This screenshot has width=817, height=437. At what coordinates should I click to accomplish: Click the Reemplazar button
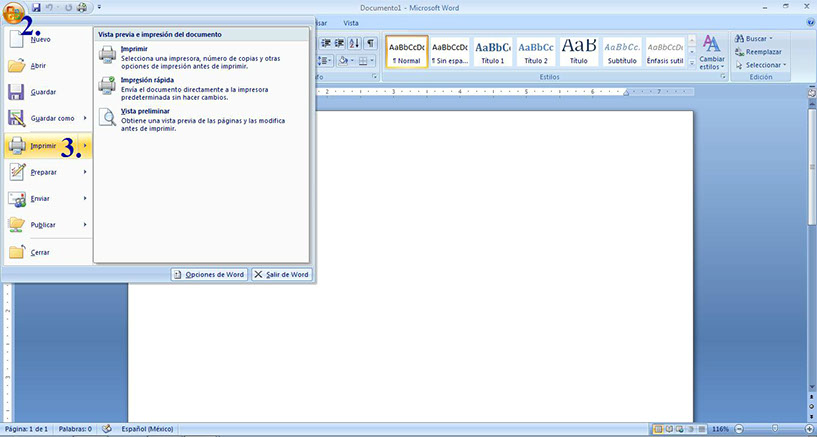759,52
